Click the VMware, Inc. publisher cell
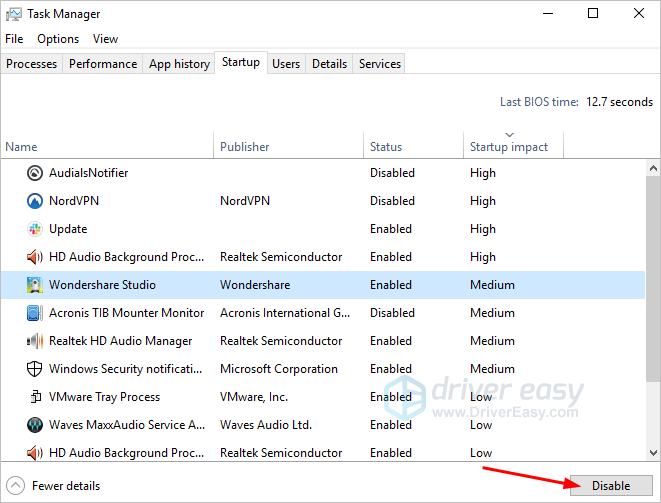The height and width of the screenshot is (503, 661). pos(254,397)
